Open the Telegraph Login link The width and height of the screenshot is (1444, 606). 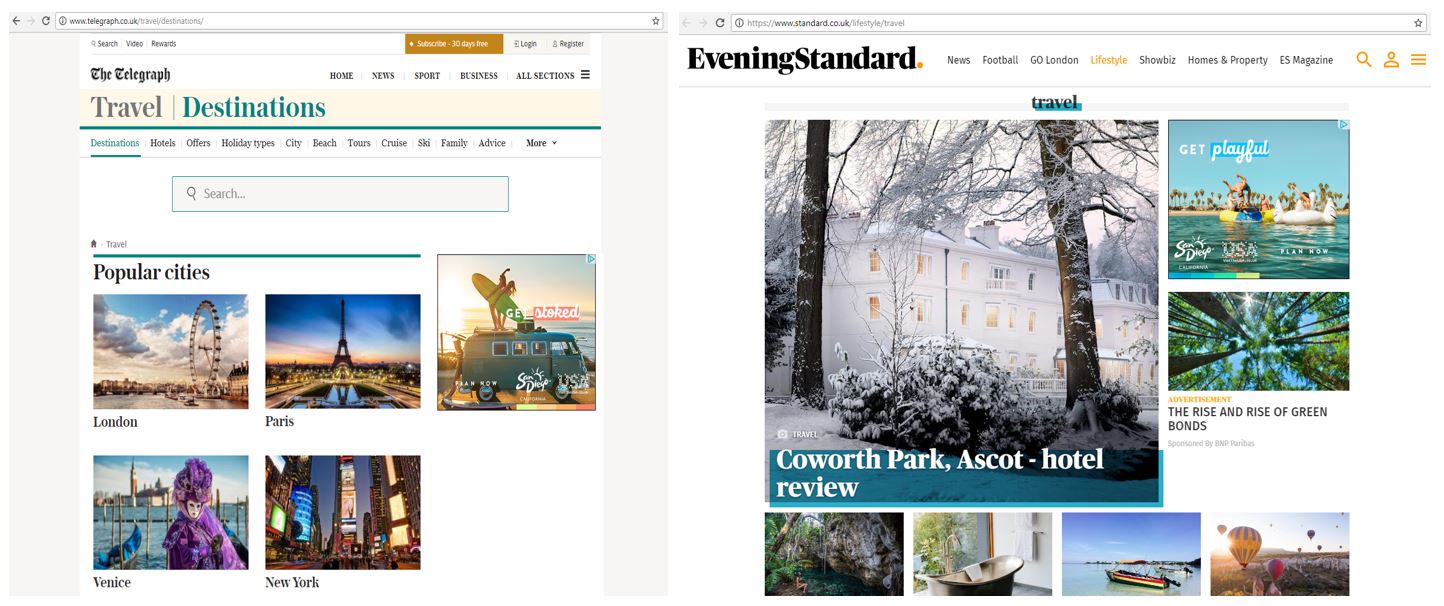525,44
